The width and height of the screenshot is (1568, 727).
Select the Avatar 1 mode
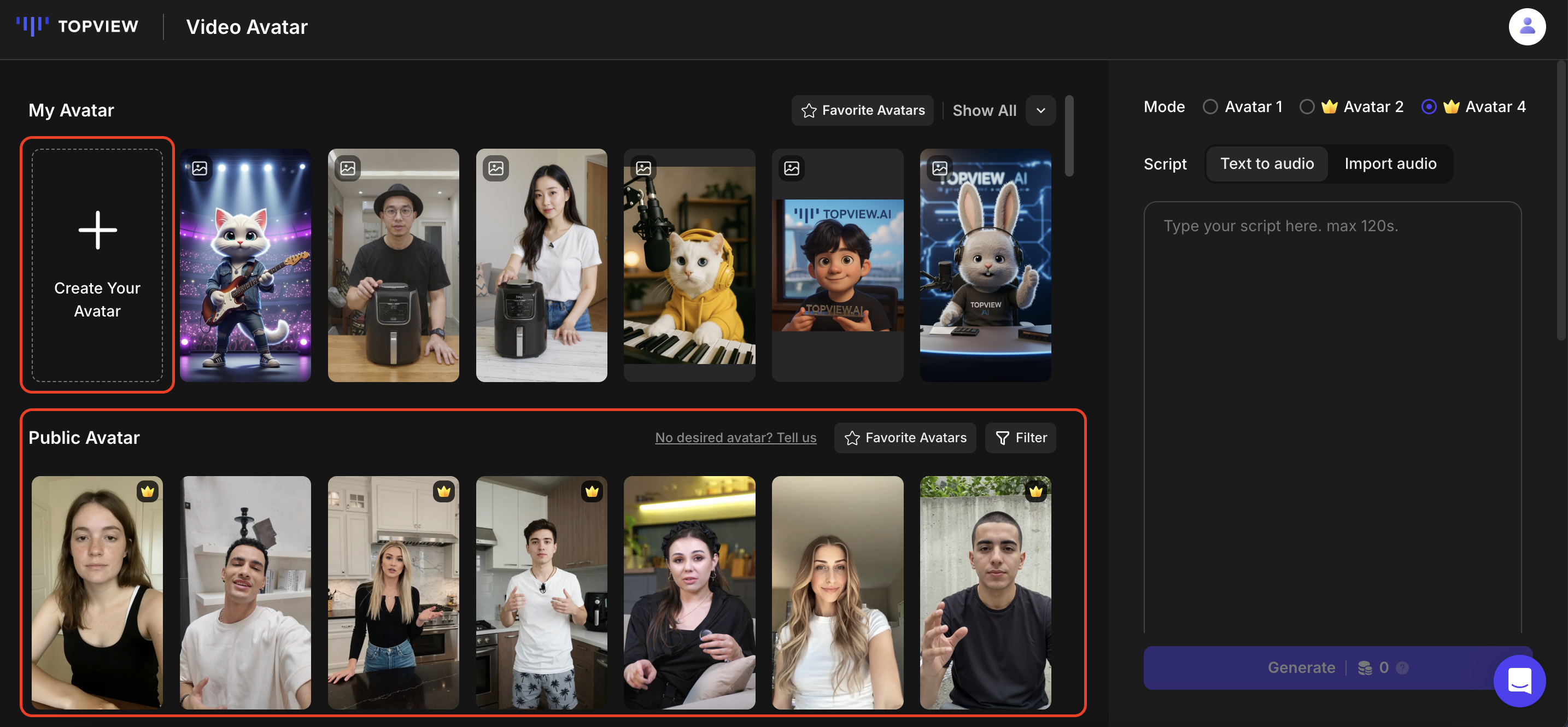[x=1210, y=107]
